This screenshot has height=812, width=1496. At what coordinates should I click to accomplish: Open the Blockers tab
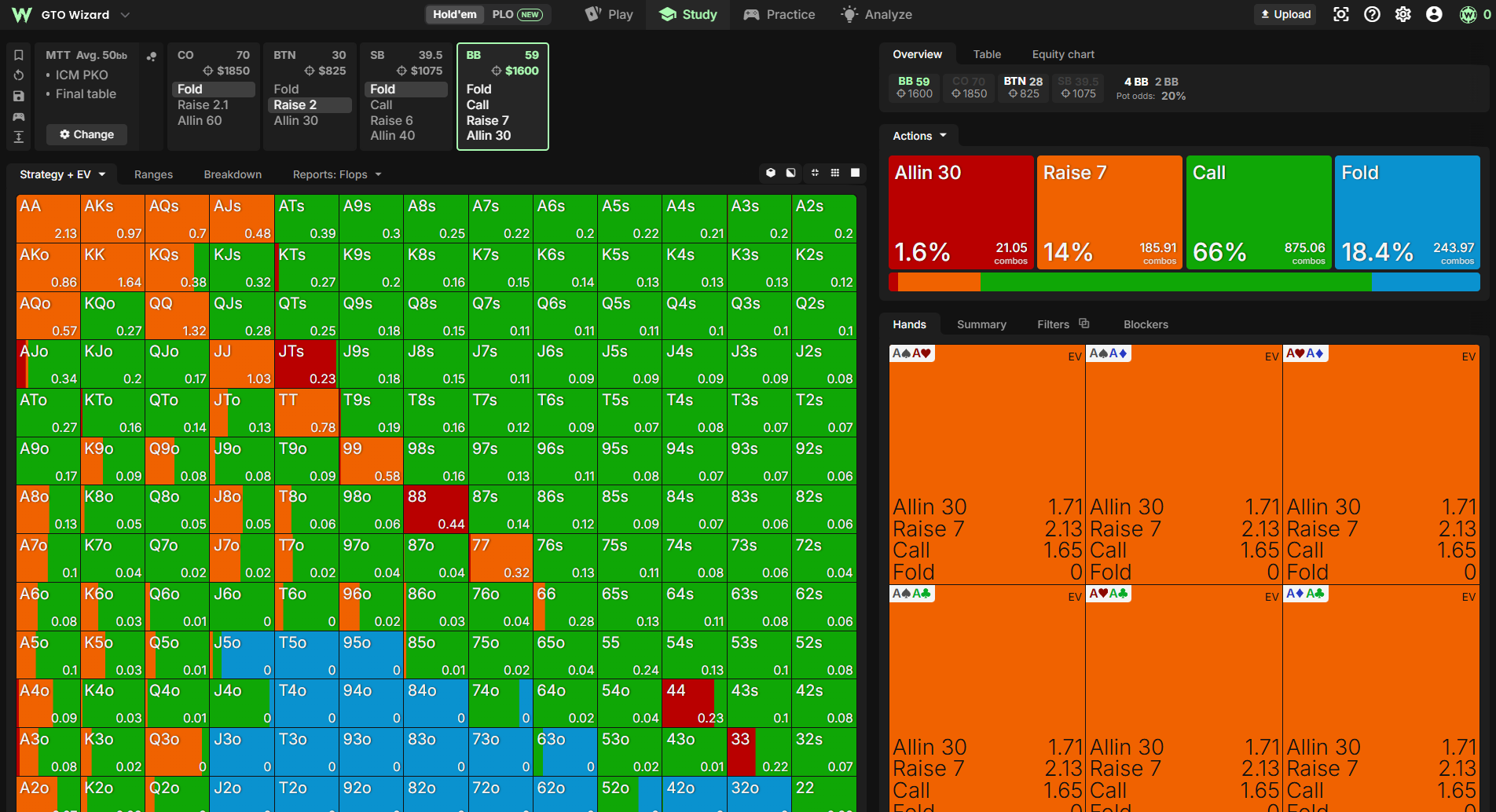[x=1146, y=324]
